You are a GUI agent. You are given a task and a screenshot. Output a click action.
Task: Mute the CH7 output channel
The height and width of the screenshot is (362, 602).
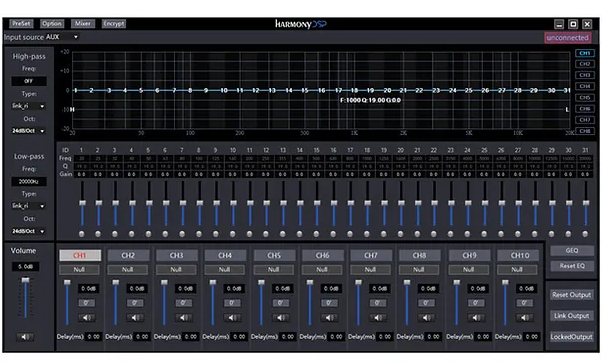coord(379,318)
